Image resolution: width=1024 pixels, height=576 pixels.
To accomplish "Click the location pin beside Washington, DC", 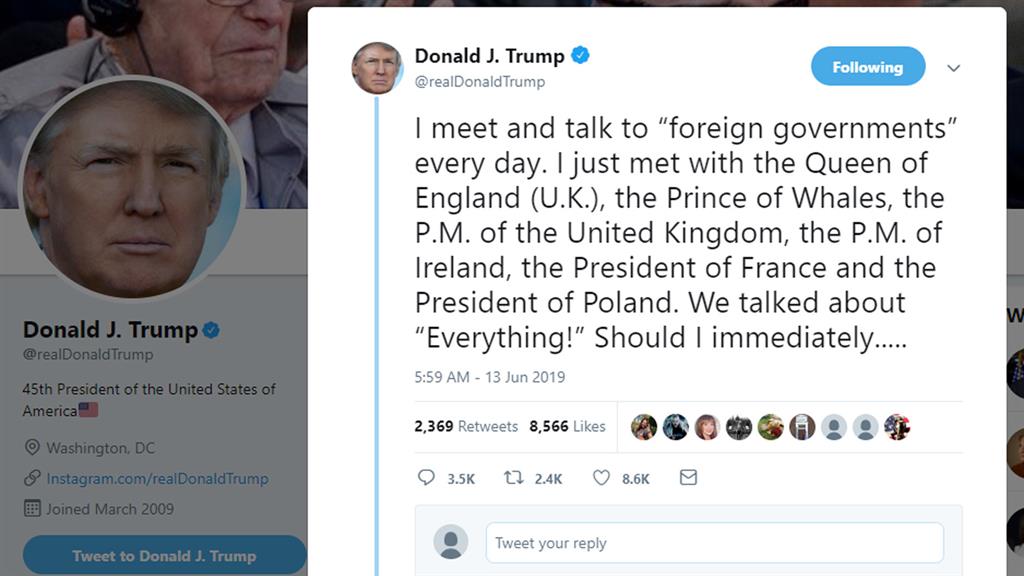I will pyautogui.click(x=32, y=448).
